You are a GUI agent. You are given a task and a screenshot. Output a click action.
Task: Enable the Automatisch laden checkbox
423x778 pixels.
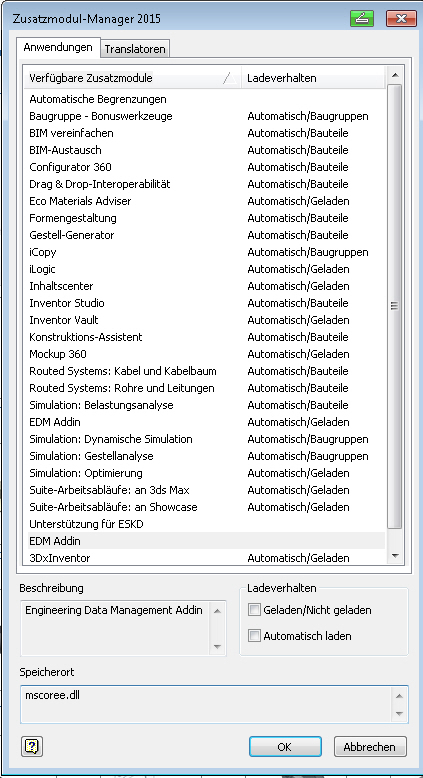[x=254, y=636]
